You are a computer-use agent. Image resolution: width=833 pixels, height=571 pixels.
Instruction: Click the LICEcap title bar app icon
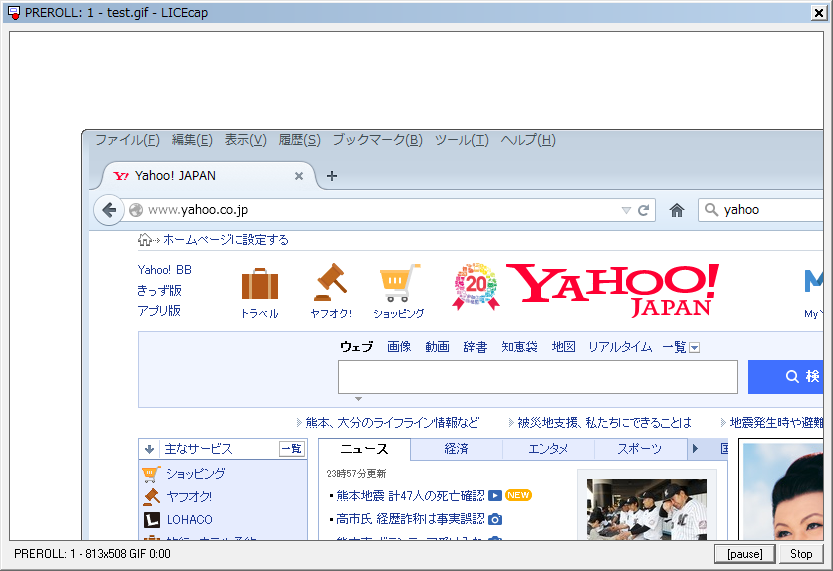(x=14, y=13)
